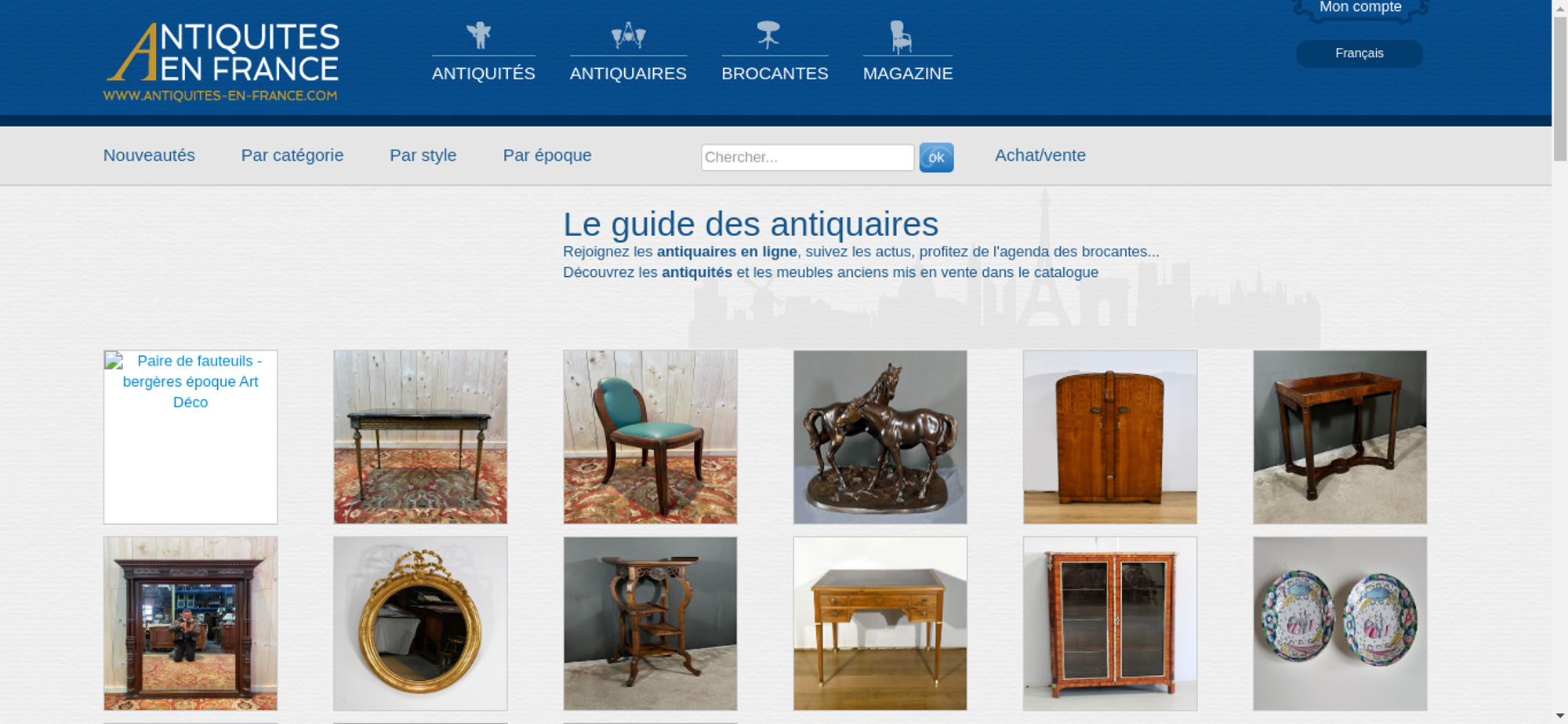Screen dimensions: 1568x724
Task: Open the teal leather chair thumbnail
Action: coord(650,437)
